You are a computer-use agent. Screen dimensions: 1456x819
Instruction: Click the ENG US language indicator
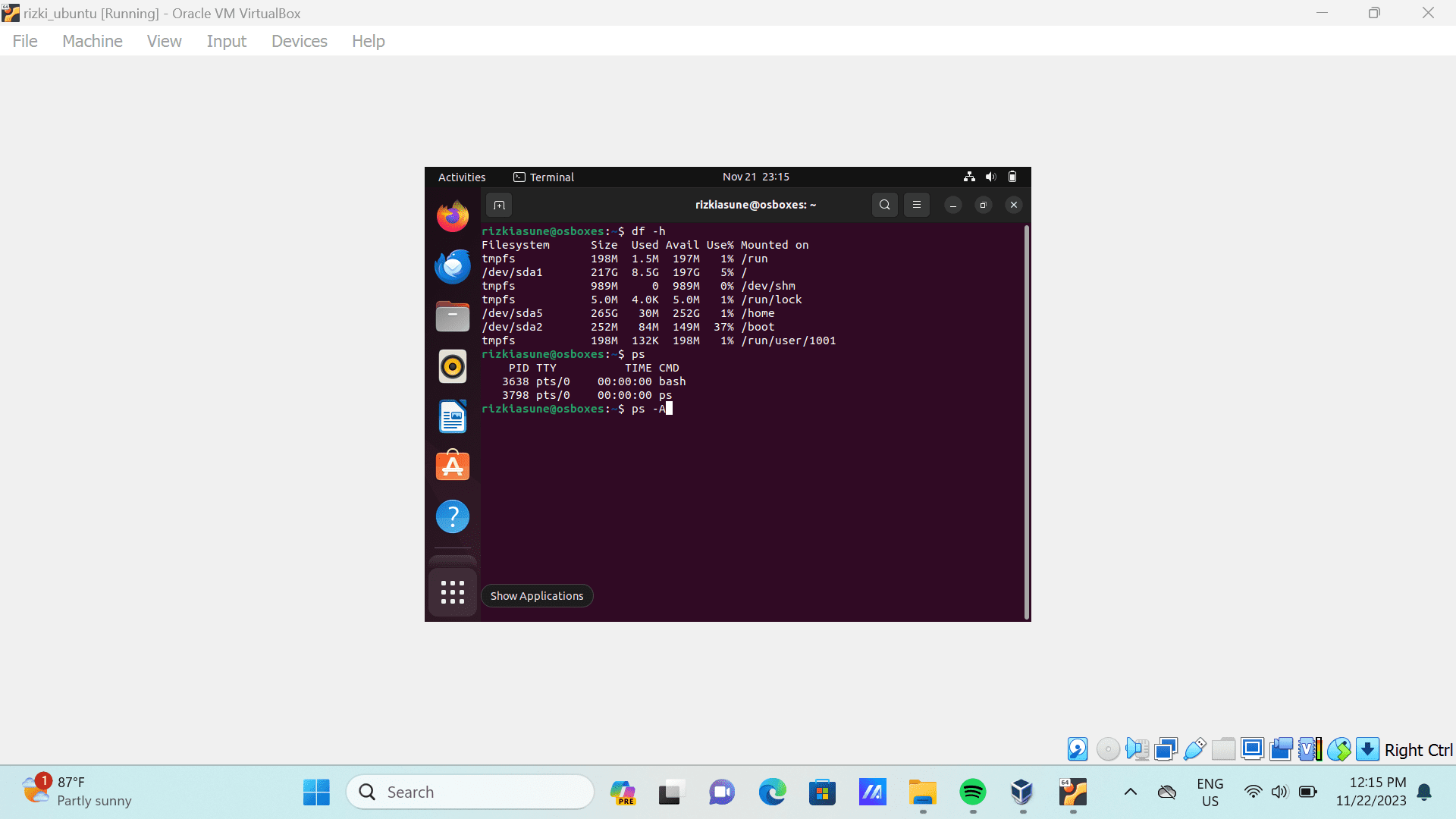(x=1210, y=792)
